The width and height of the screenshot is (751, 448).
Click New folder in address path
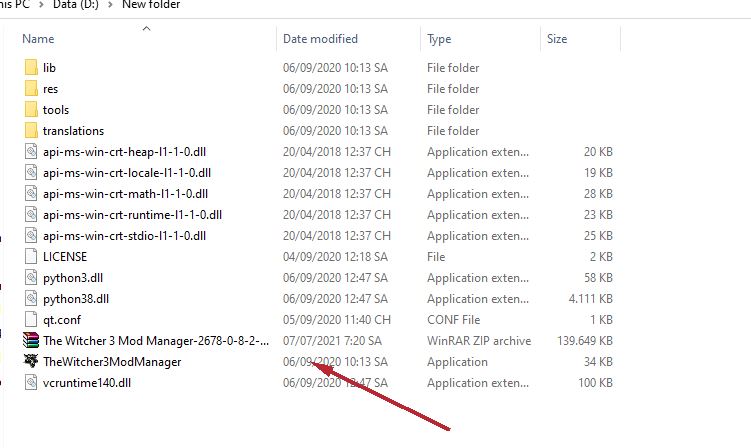click(x=152, y=5)
